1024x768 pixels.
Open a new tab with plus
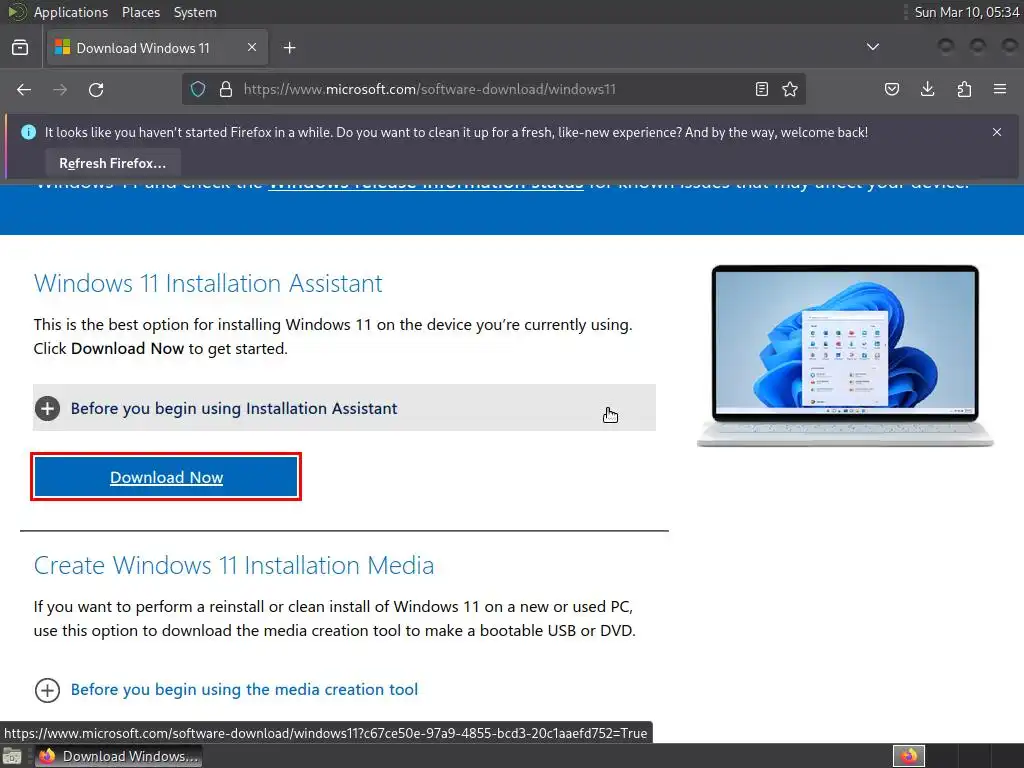289,48
